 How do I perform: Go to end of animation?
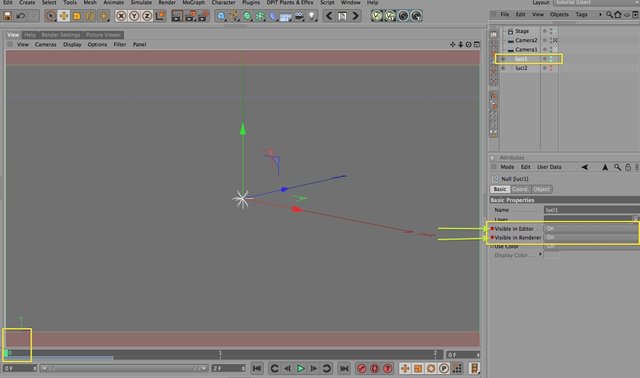[x=344, y=369]
